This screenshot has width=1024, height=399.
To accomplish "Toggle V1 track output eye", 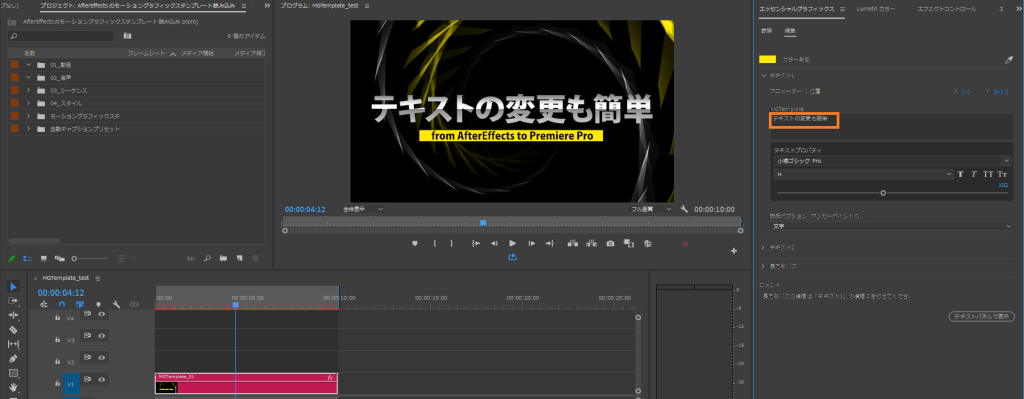I will (102, 379).
